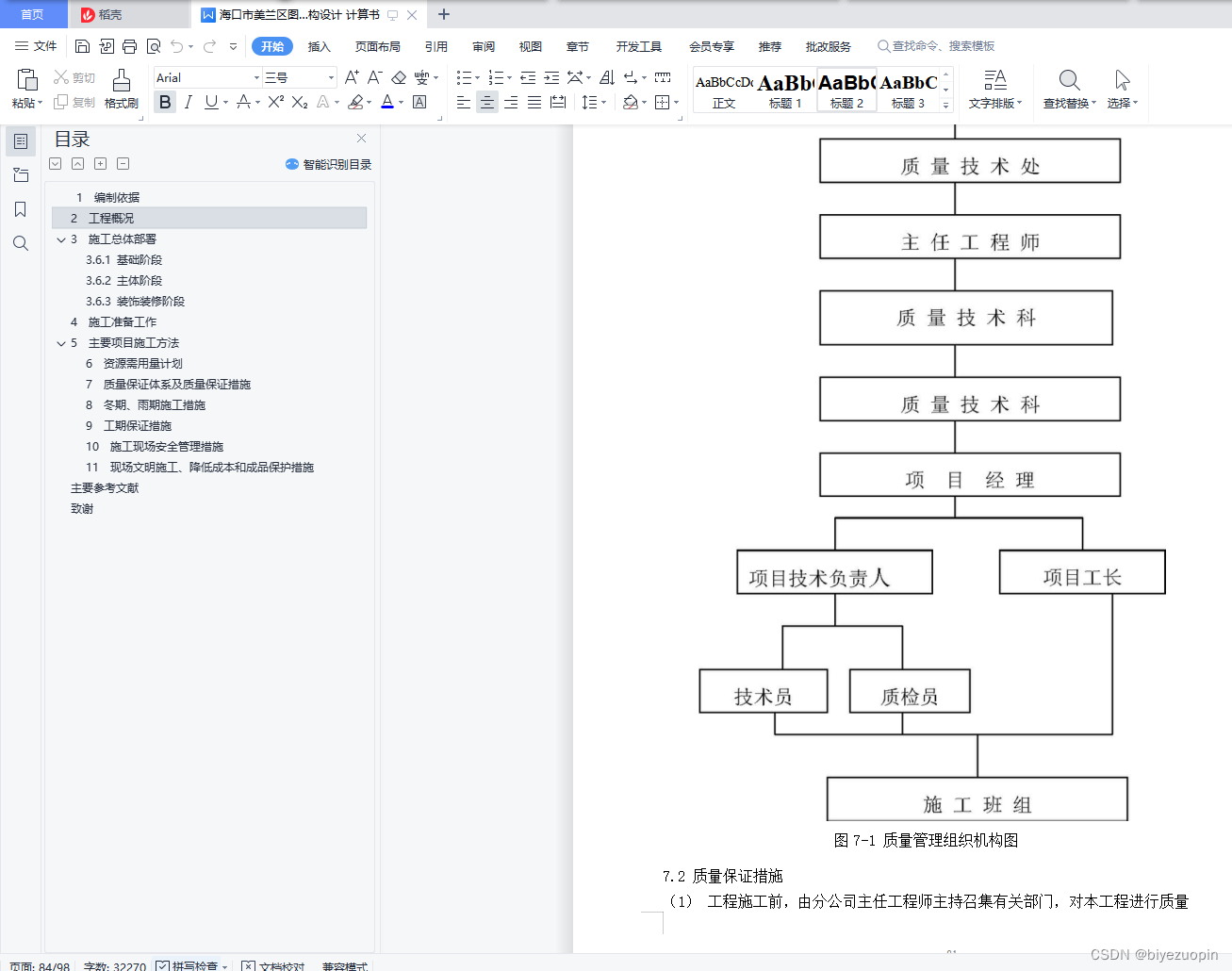Click 智能识别目录 link
The image size is (1232, 971).
click(328, 164)
